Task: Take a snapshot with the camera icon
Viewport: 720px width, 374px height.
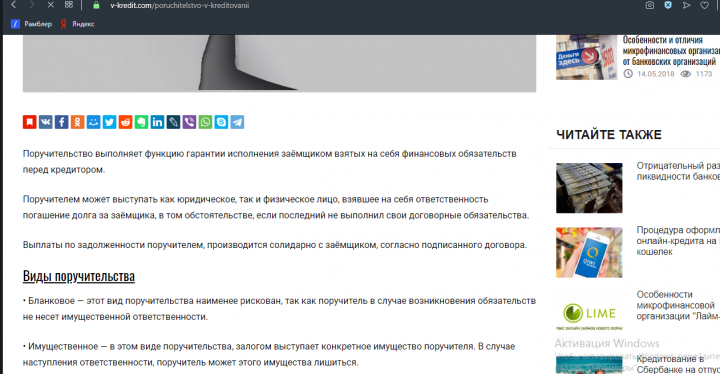Action: coord(649,5)
